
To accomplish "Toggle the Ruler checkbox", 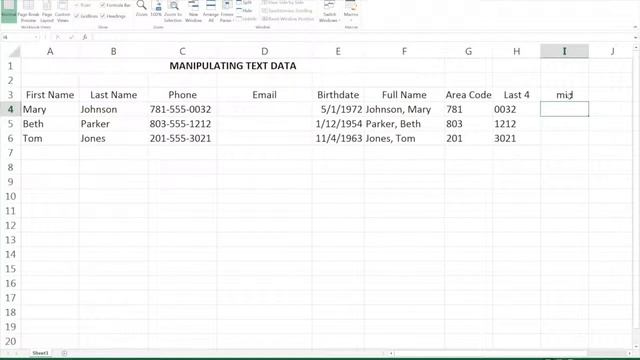I will [83, 5].
